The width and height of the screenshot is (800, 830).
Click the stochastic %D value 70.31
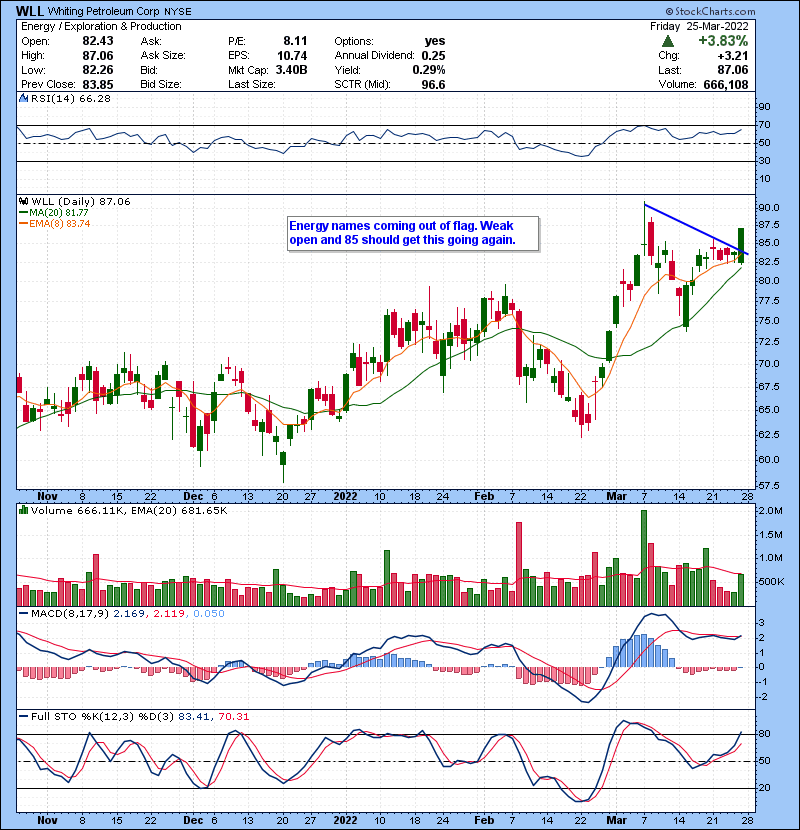(233, 717)
